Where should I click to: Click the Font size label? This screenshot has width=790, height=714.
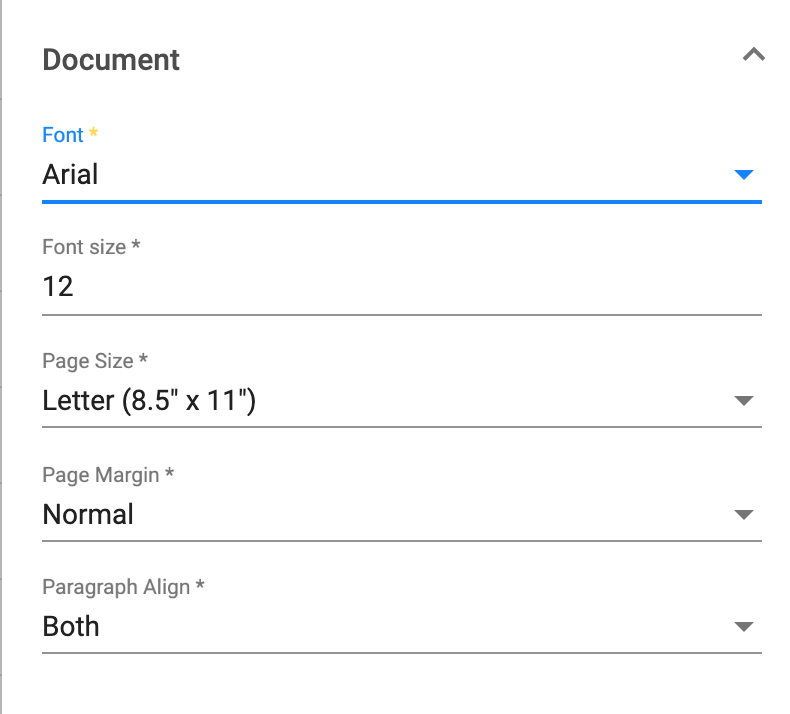pyautogui.click(x=84, y=247)
